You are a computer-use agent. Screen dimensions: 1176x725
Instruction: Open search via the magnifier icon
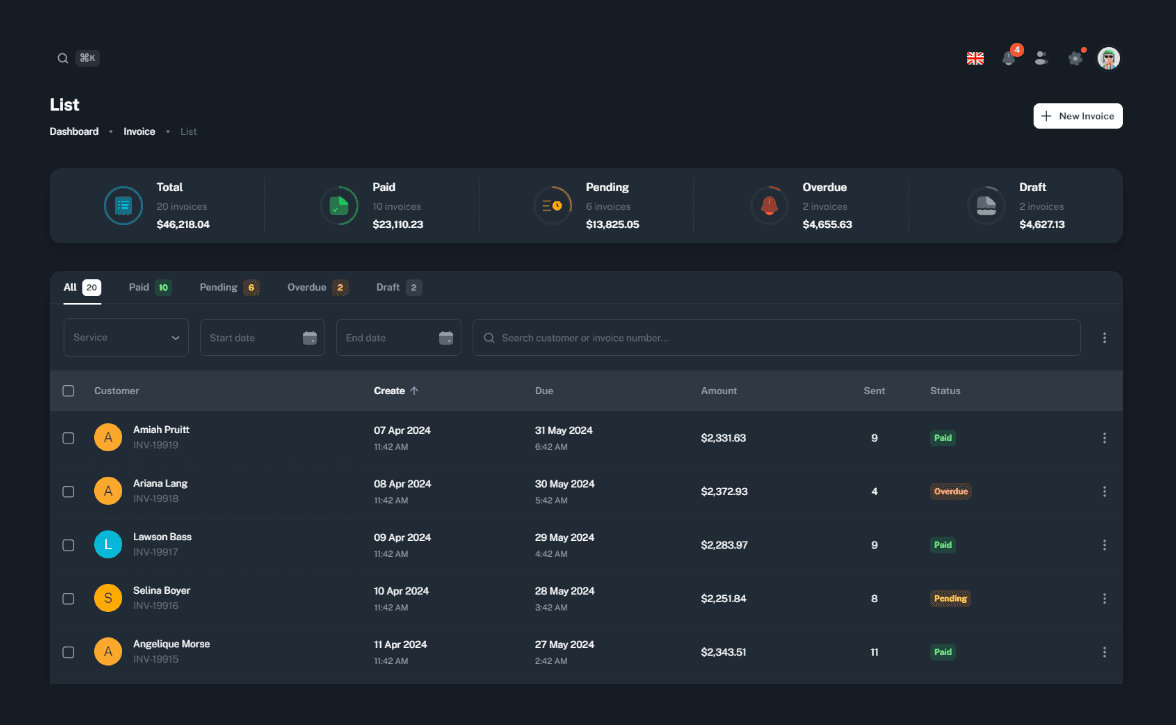(63, 58)
